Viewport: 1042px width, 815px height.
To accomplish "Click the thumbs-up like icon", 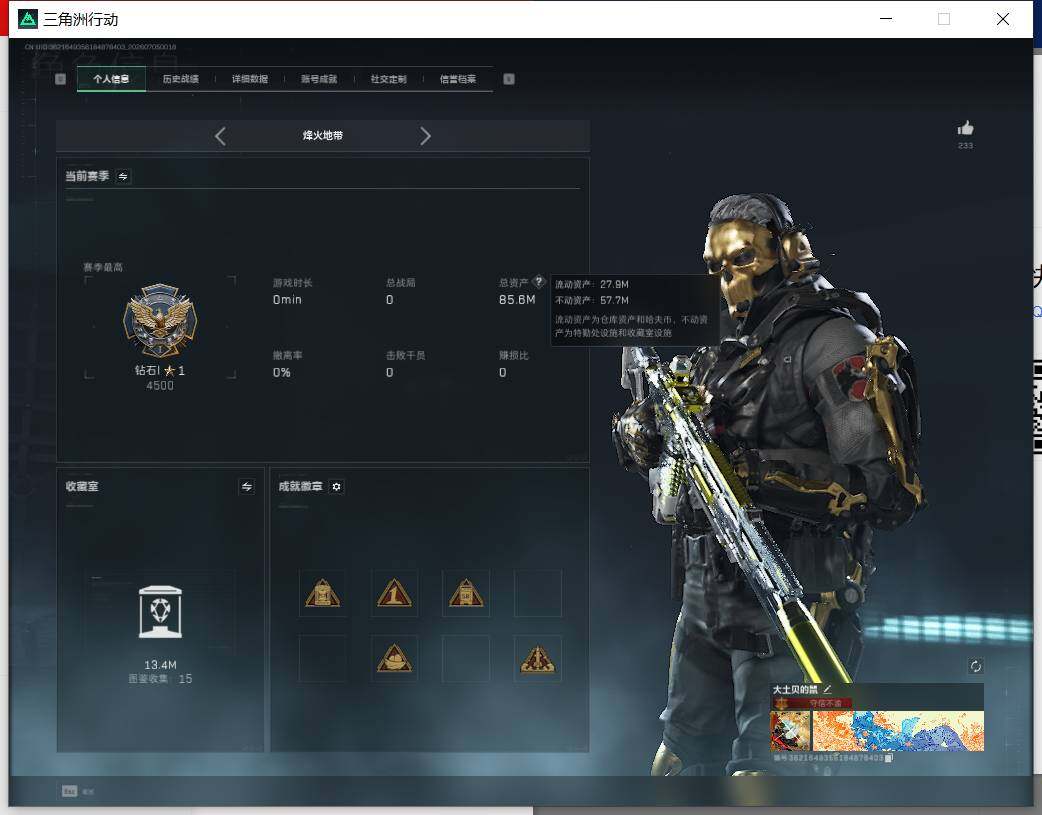I will pyautogui.click(x=965, y=128).
